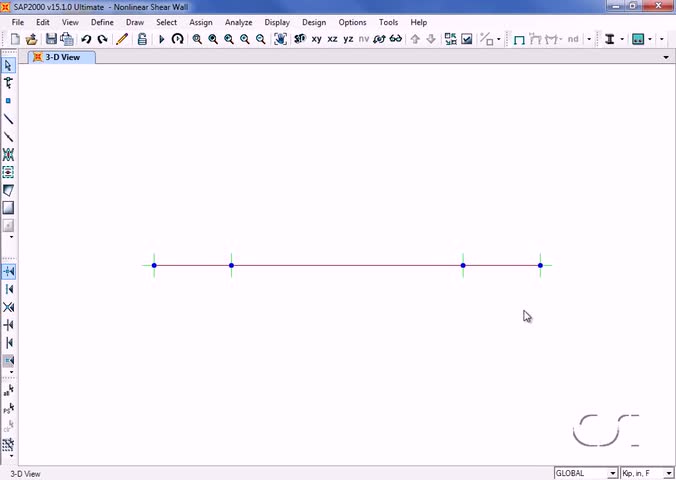Show undeformed shape

(519, 40)
